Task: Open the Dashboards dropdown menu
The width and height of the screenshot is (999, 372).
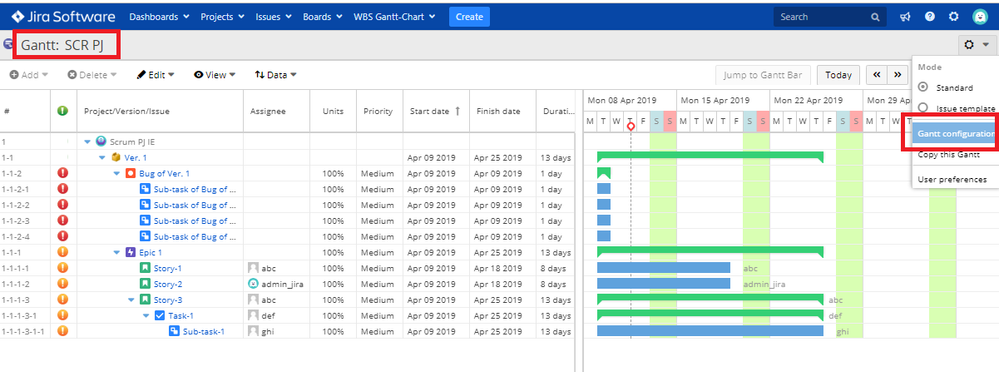Action: (x=159, y=17)
